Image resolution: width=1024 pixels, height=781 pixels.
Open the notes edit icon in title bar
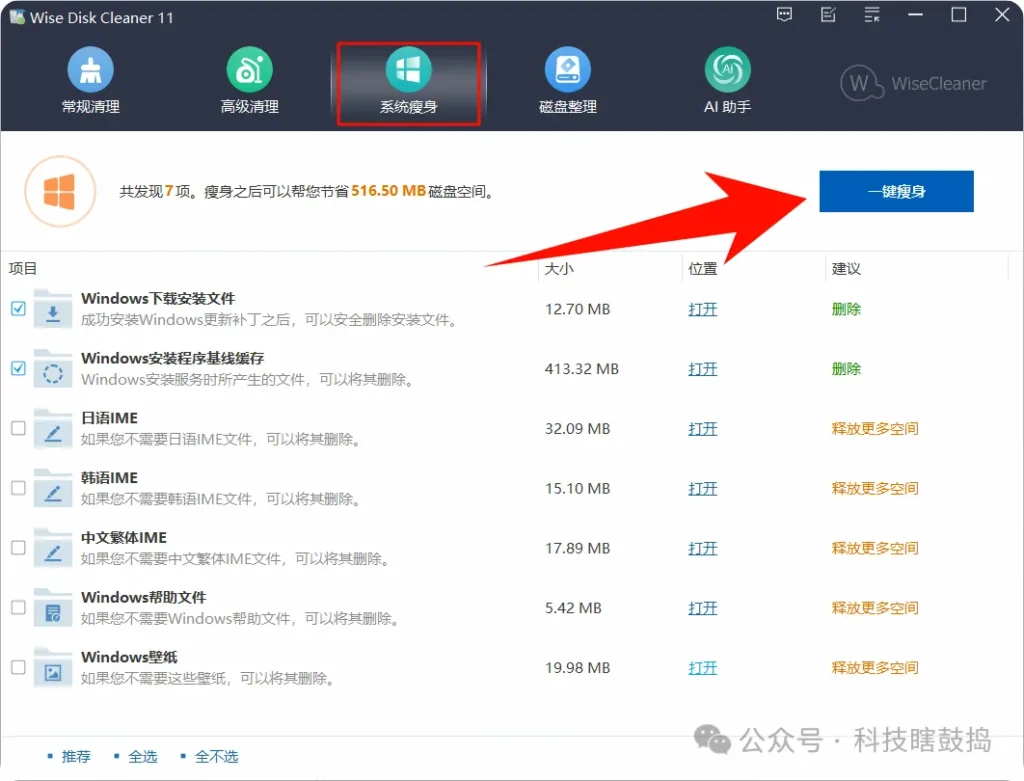(828, 14)
